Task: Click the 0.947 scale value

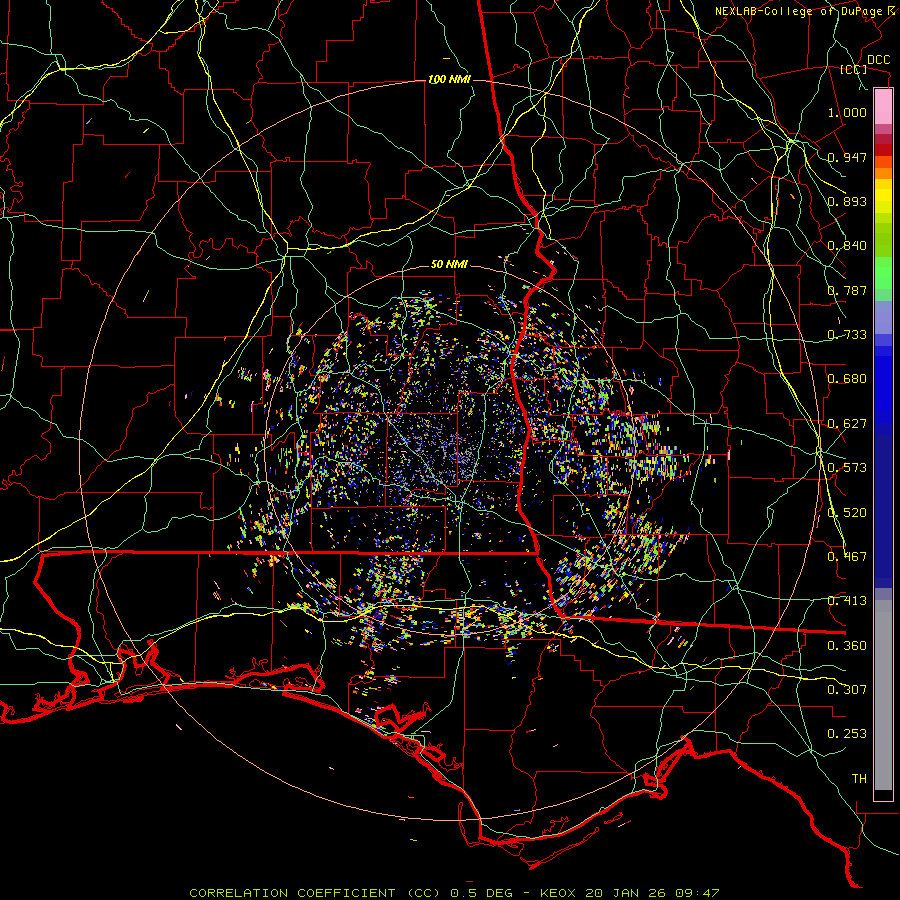Action: click(x=847, y=157)
